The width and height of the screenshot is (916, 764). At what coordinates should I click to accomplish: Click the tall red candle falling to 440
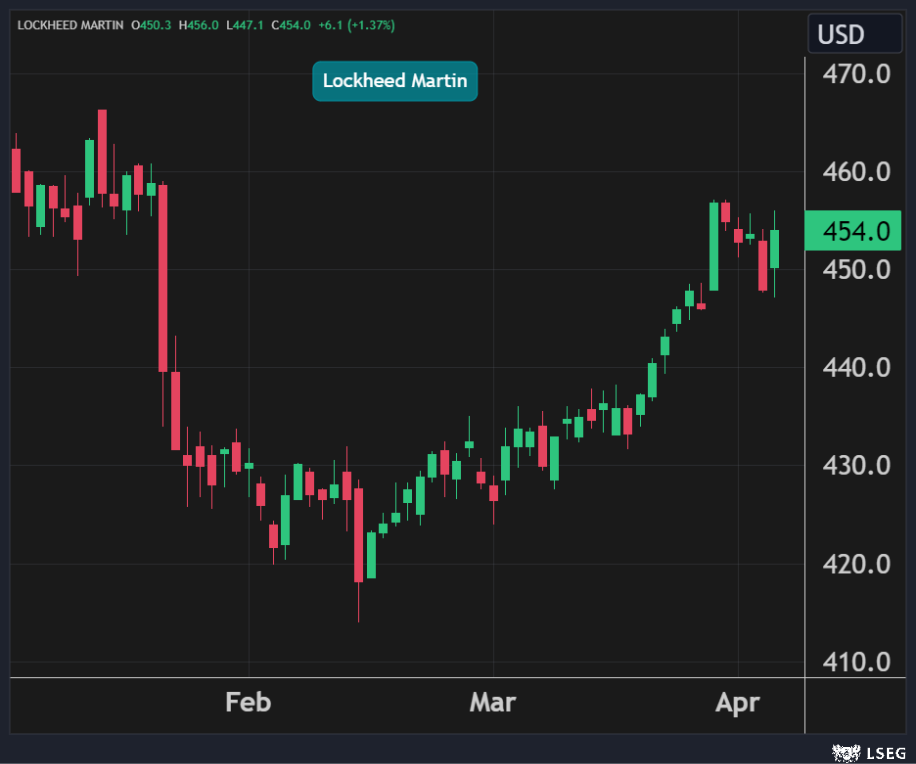coord(163,278)
